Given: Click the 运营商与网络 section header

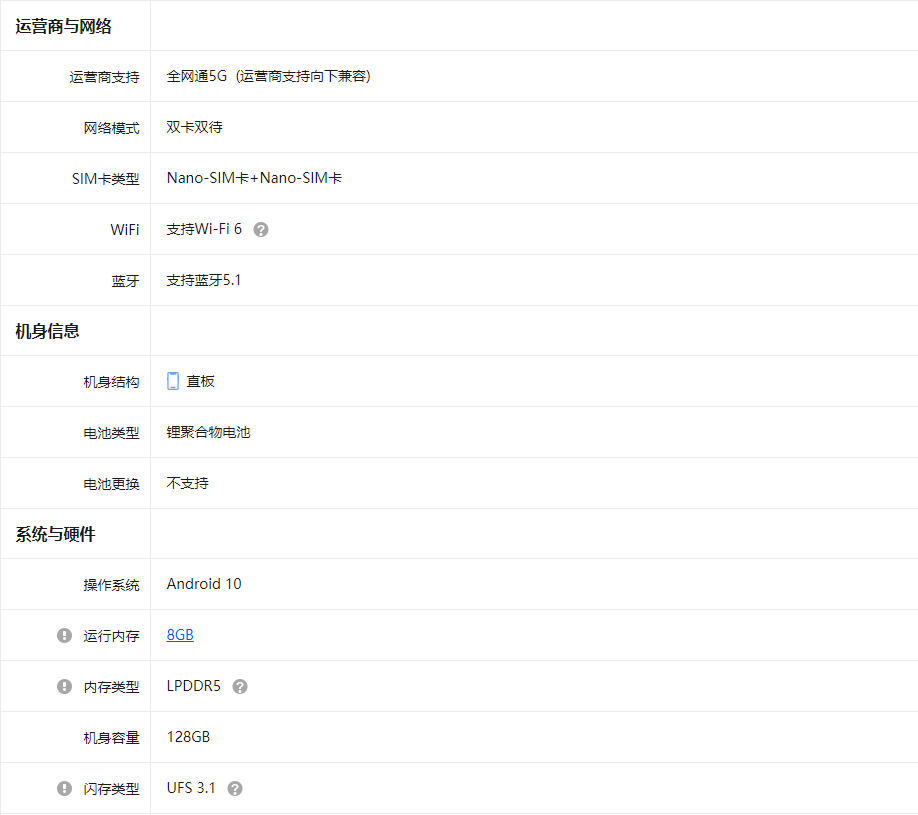Looking at the screenshot, I should (x=63, y=27).
